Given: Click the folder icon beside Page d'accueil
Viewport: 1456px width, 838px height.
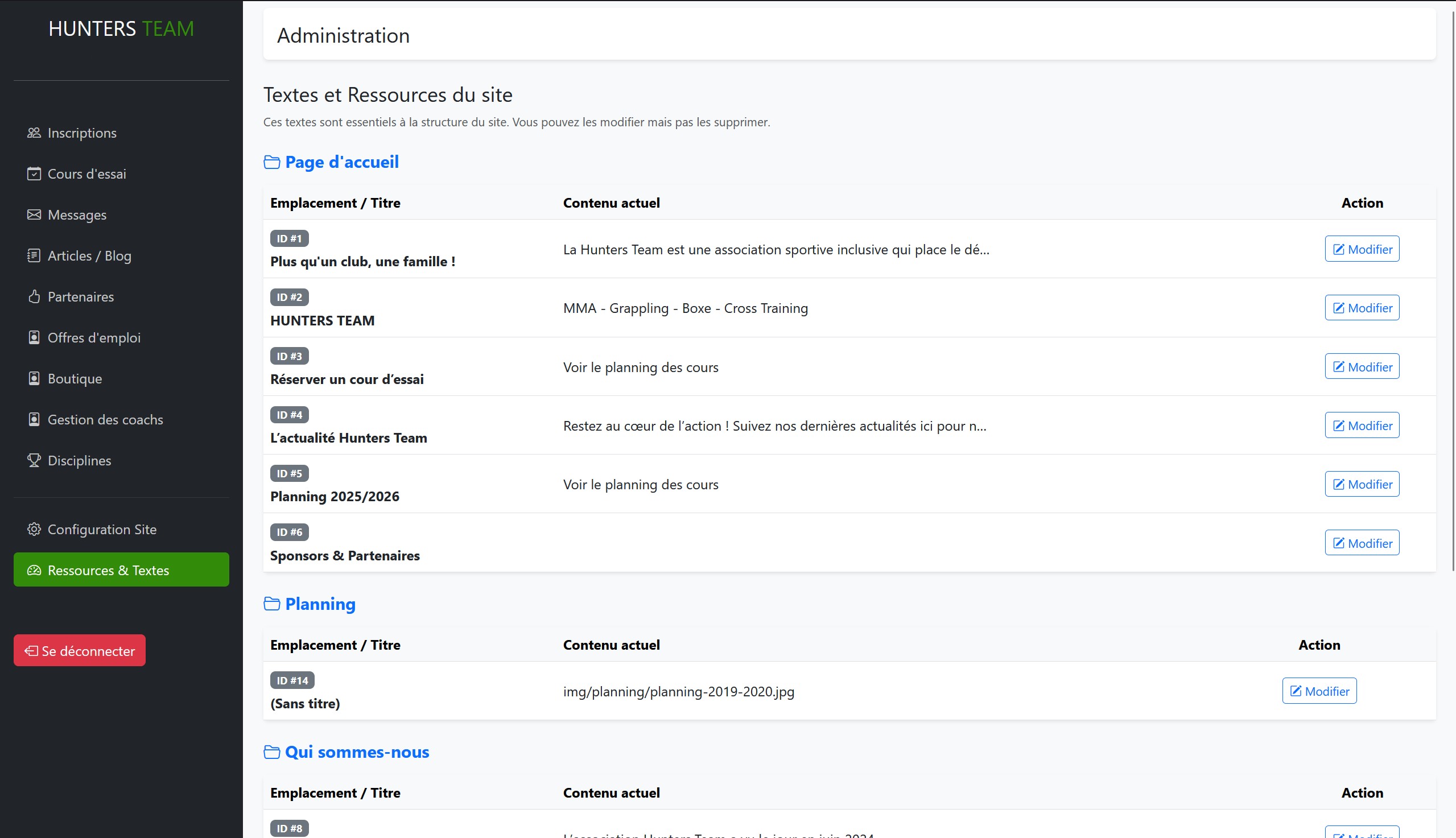Looking at the screenshot, I should click(271, 162).
